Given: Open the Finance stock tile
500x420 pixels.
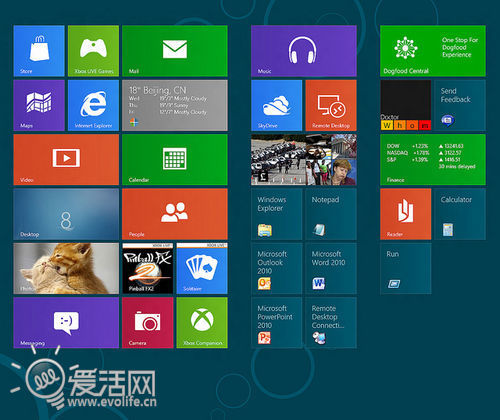Looking at the screenshot, I should click(x=433, y=160).
